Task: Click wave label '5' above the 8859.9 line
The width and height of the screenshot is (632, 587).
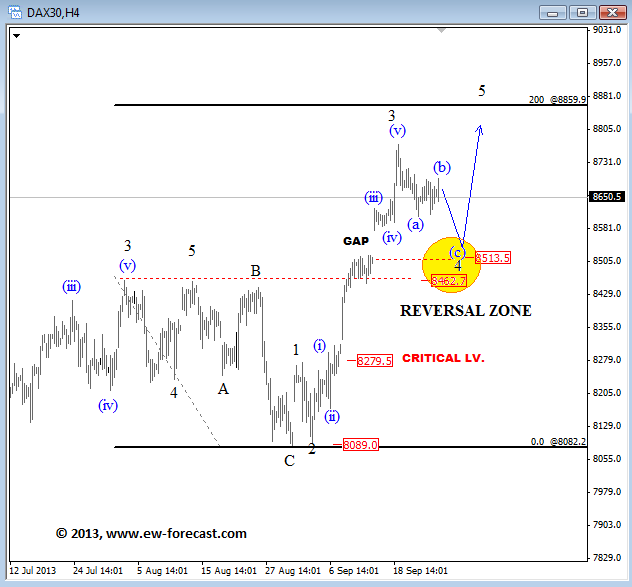Action: (x=482, y=91)
